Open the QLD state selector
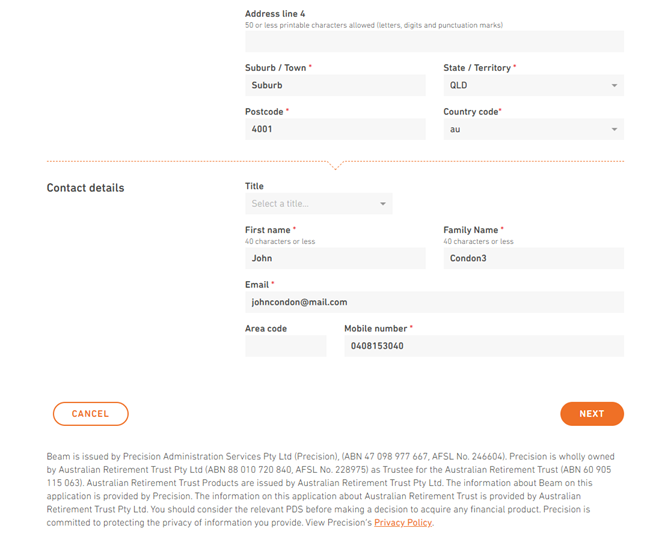The image size is (659, 537). [533, 85]
